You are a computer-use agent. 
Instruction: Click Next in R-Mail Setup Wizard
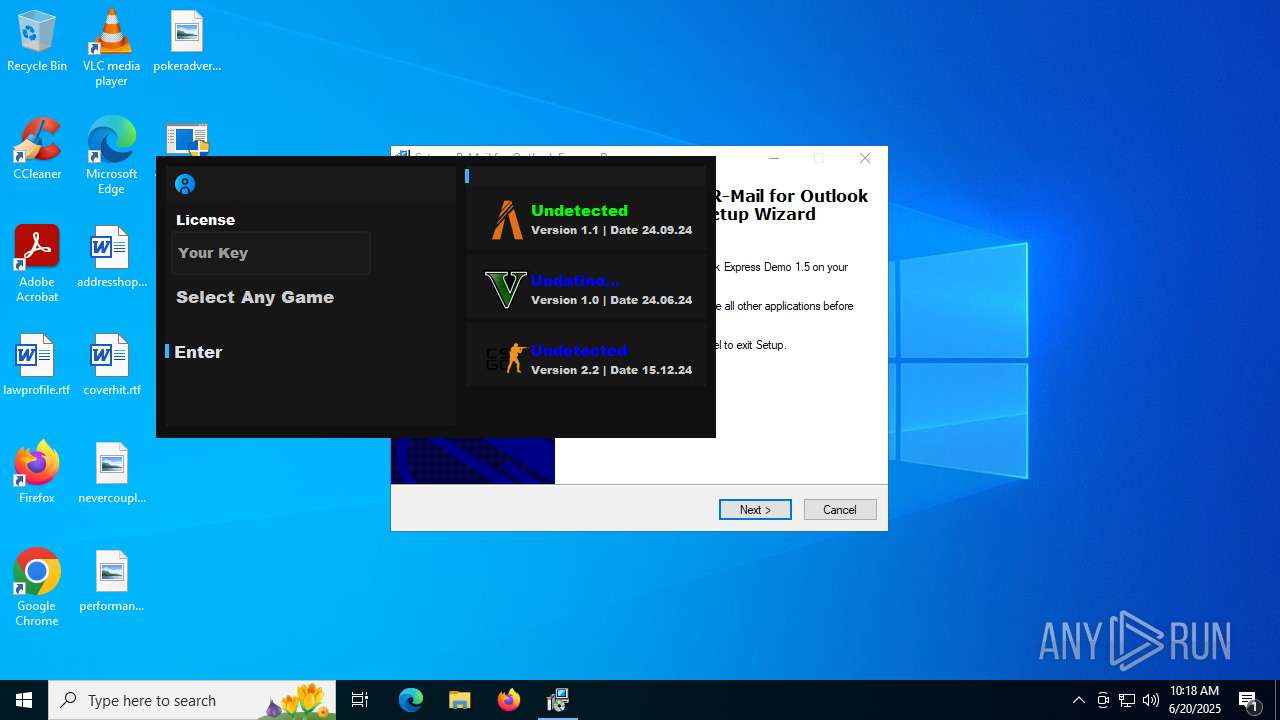(x=755, y=510)
